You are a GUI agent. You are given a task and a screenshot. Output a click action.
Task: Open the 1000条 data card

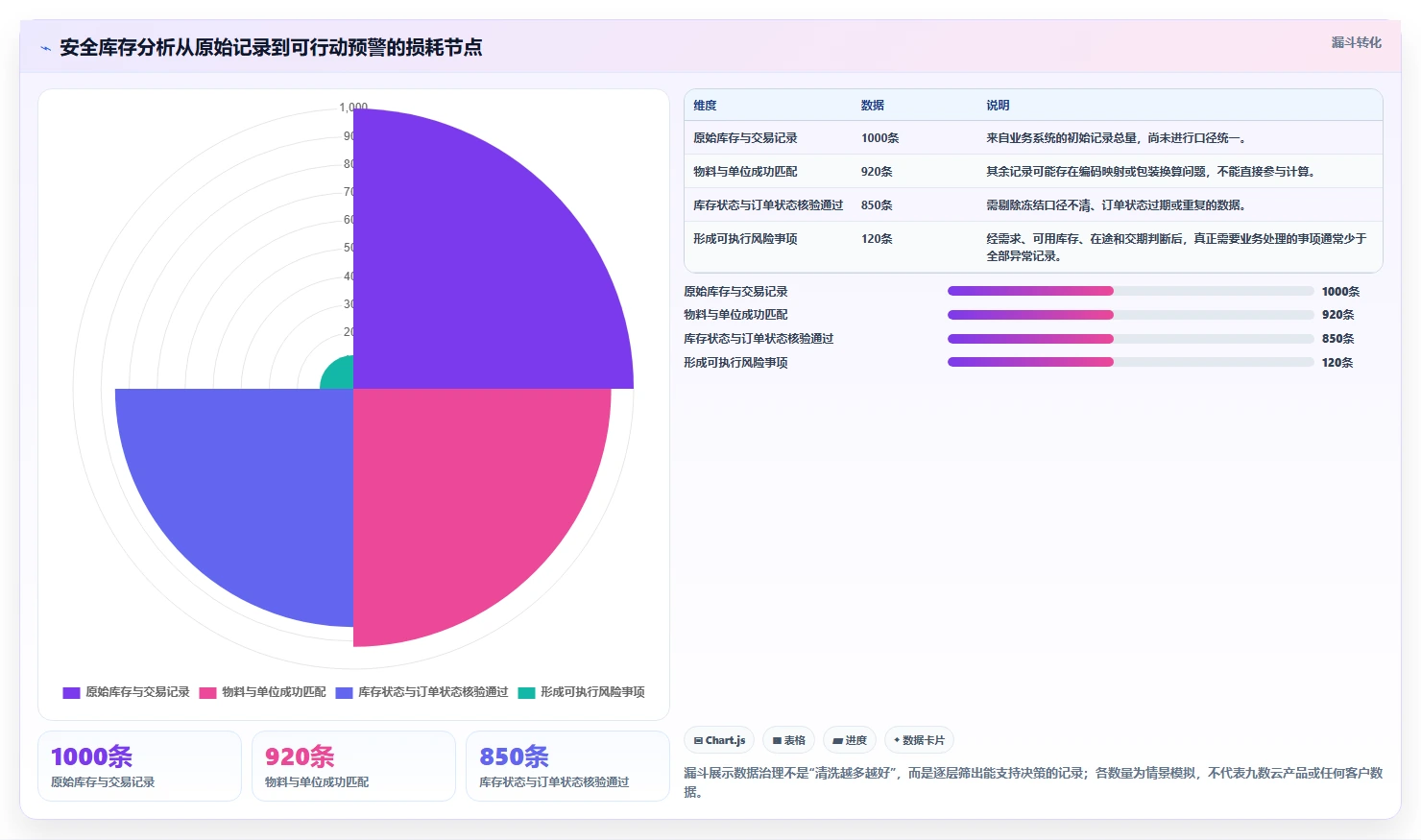139,766
